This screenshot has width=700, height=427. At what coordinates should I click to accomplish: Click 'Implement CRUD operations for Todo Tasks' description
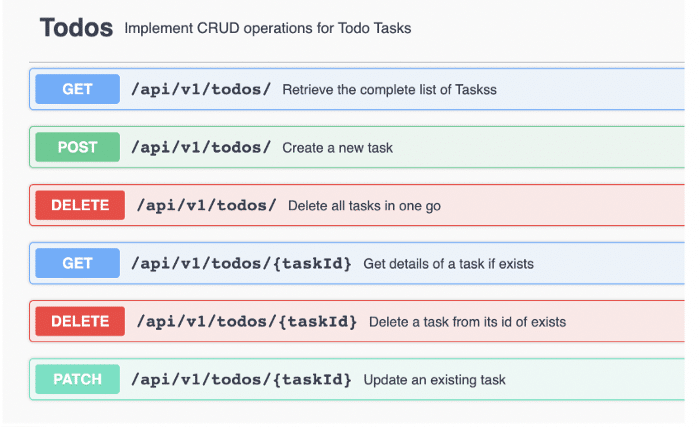click(268, 28)
